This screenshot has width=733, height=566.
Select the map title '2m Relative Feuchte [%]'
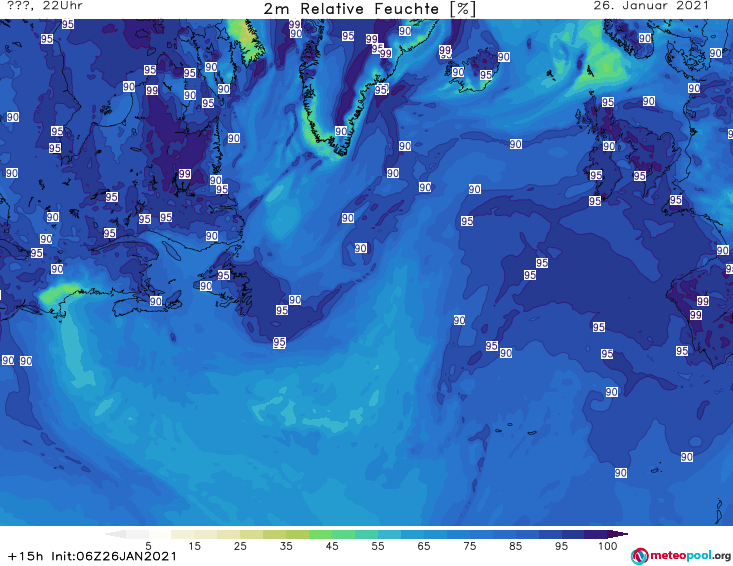[370, 9]
